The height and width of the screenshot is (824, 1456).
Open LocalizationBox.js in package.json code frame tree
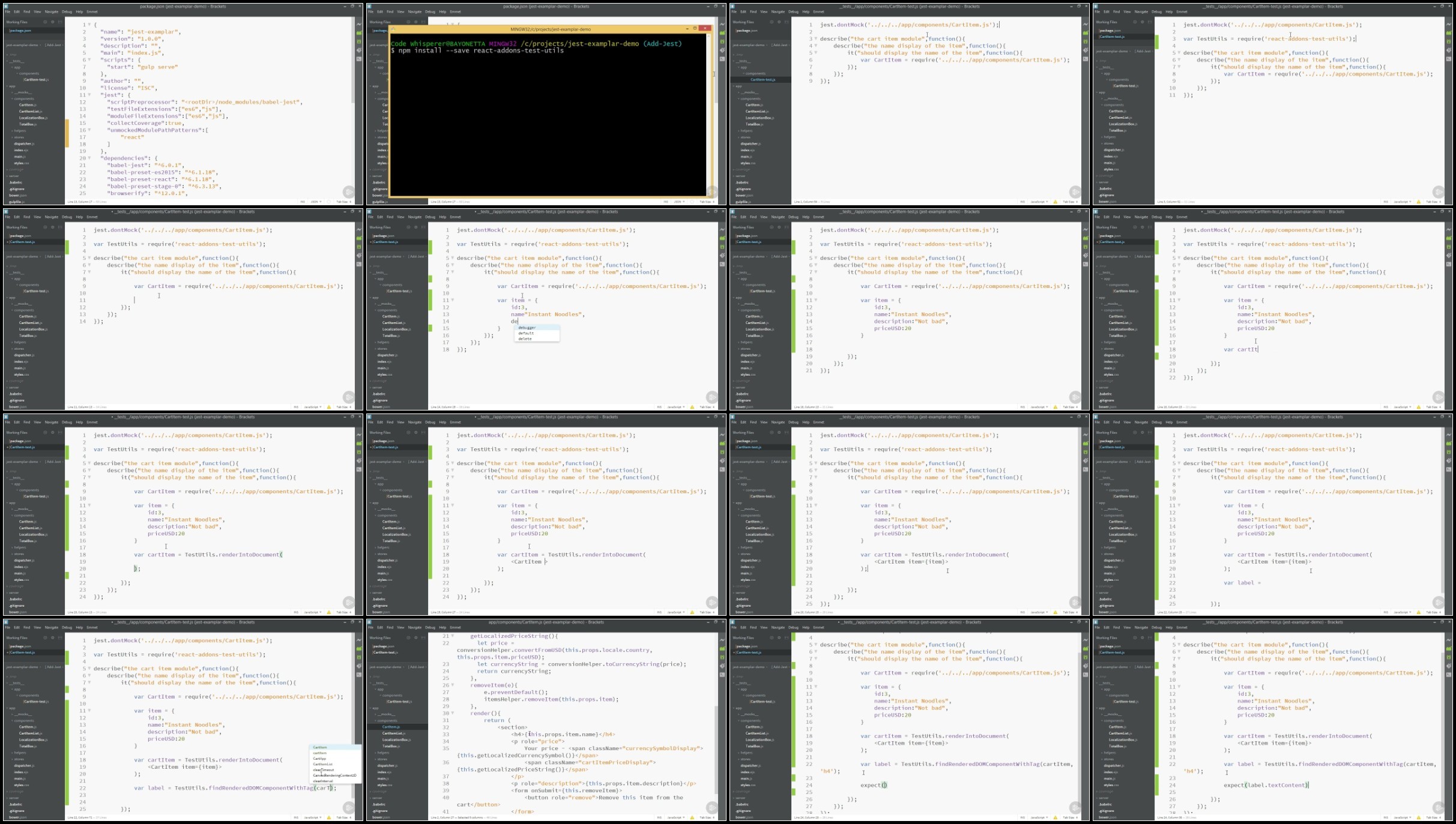pos(32,118)
